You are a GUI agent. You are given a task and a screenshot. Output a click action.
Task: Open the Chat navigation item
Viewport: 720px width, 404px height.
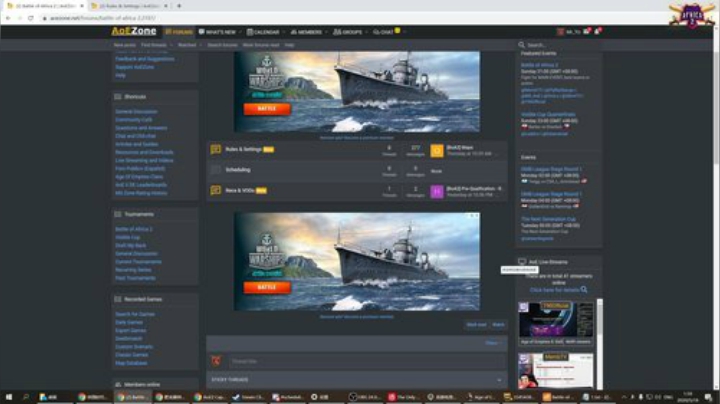(x=383, y=32)
